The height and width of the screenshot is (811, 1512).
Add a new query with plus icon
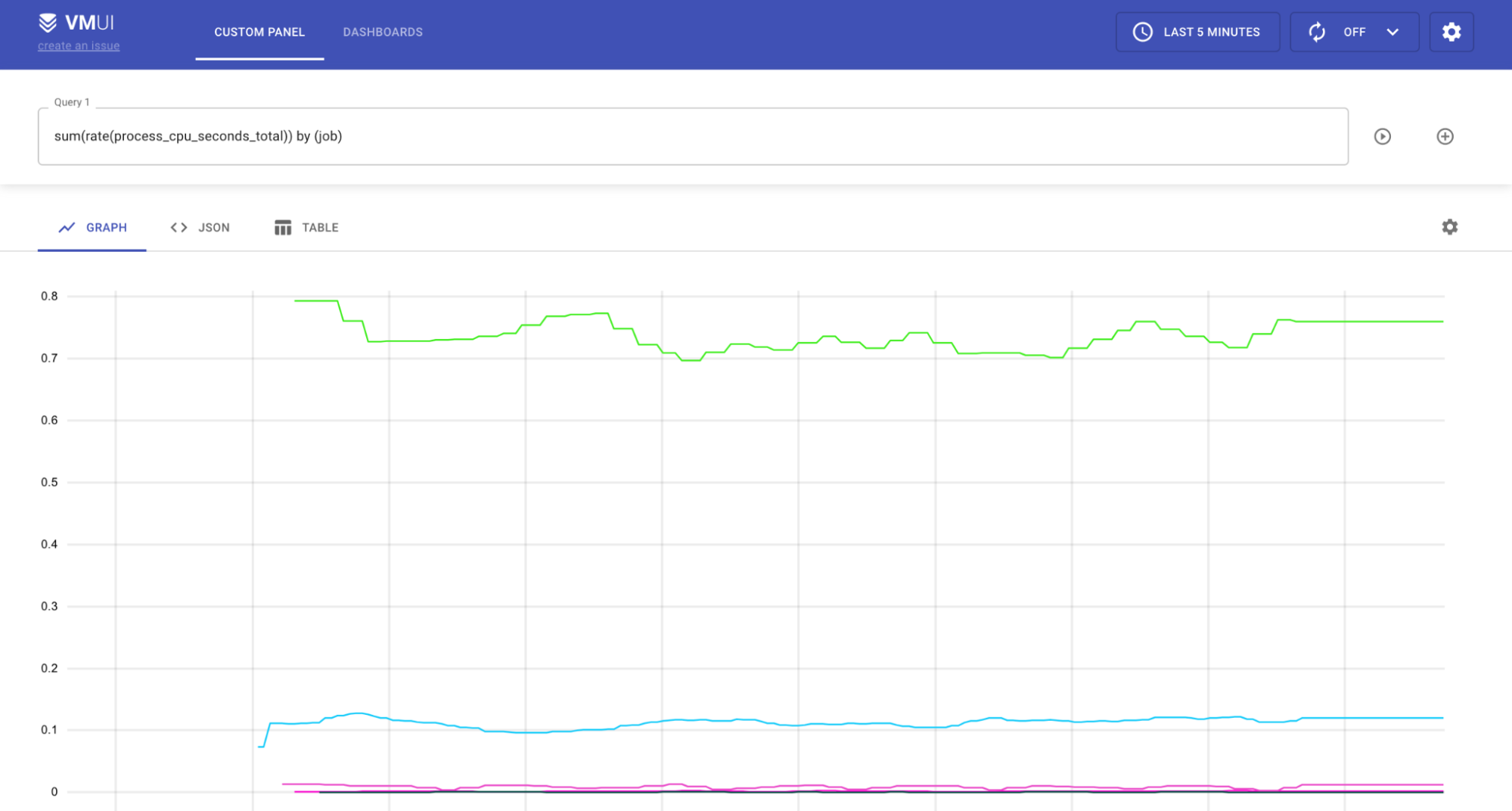click(1445, 136)
